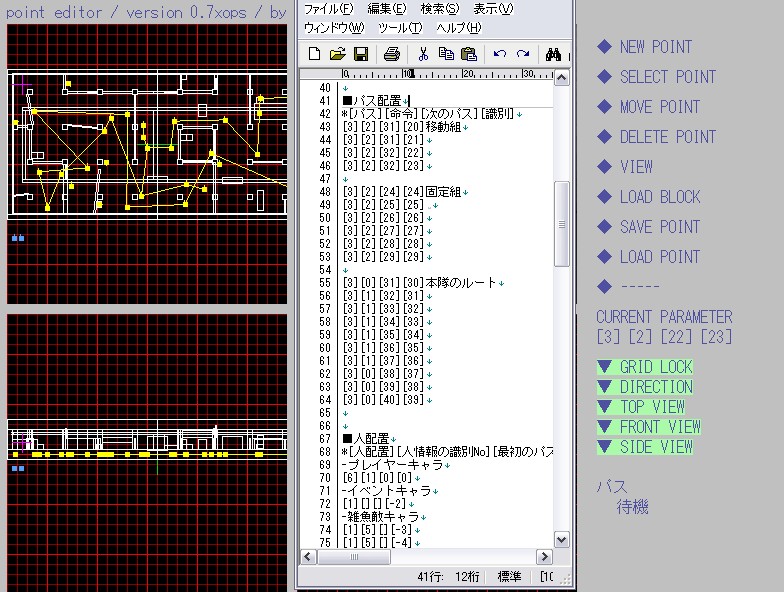Click line 70 [6][1][0][0]

point(378,478)
